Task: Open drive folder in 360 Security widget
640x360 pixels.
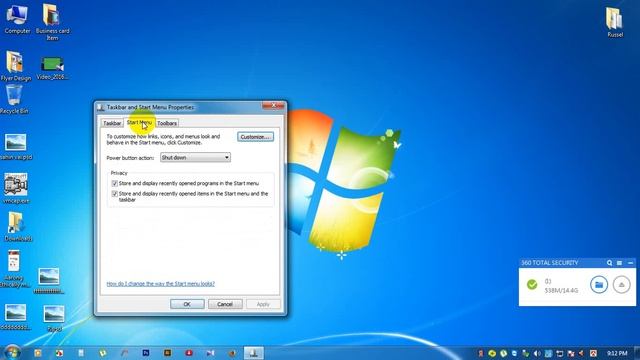Action: pyautogui.click(x=599, y=284)
